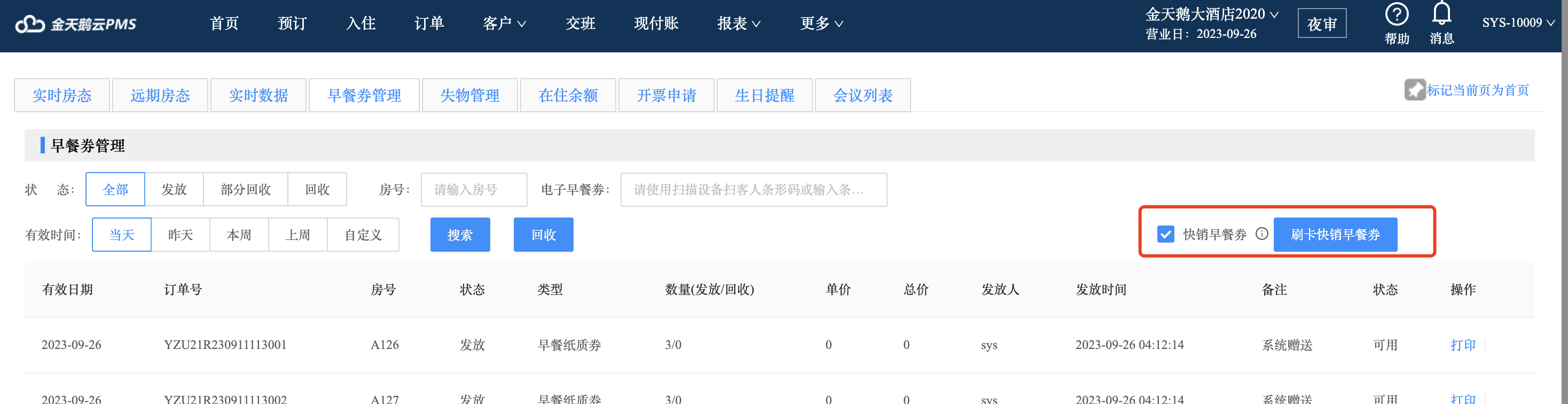
Task: Click order number YZU21R230911113001
Action: click(x=225, y=345)
